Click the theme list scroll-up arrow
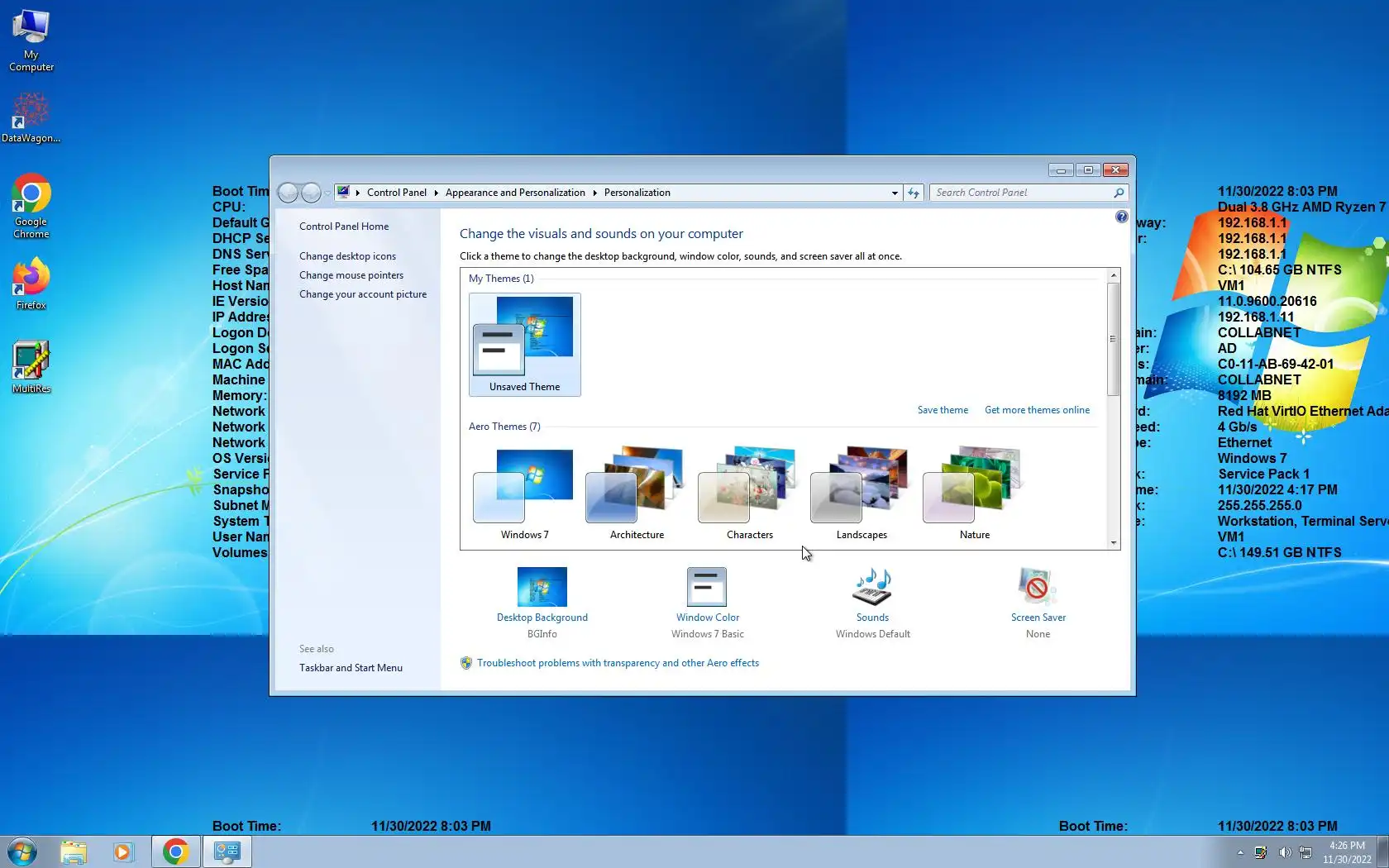The width and height of the screenshot is (1389, 868). click(1114, 275)
